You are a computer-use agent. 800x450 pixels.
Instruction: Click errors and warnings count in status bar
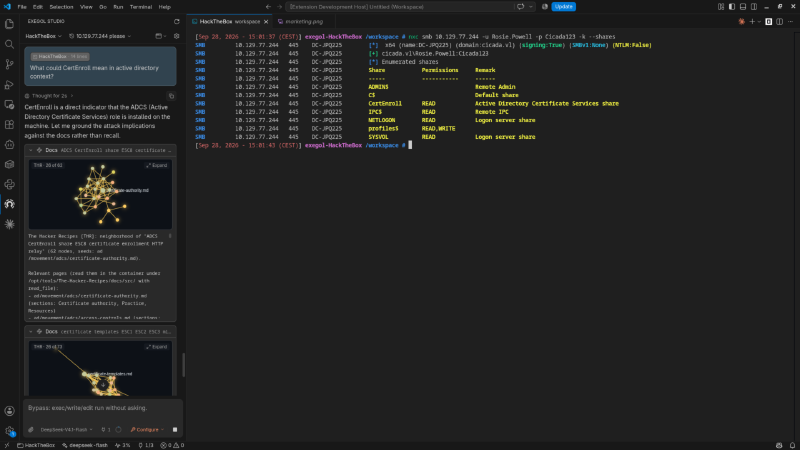tap(172, 445)
